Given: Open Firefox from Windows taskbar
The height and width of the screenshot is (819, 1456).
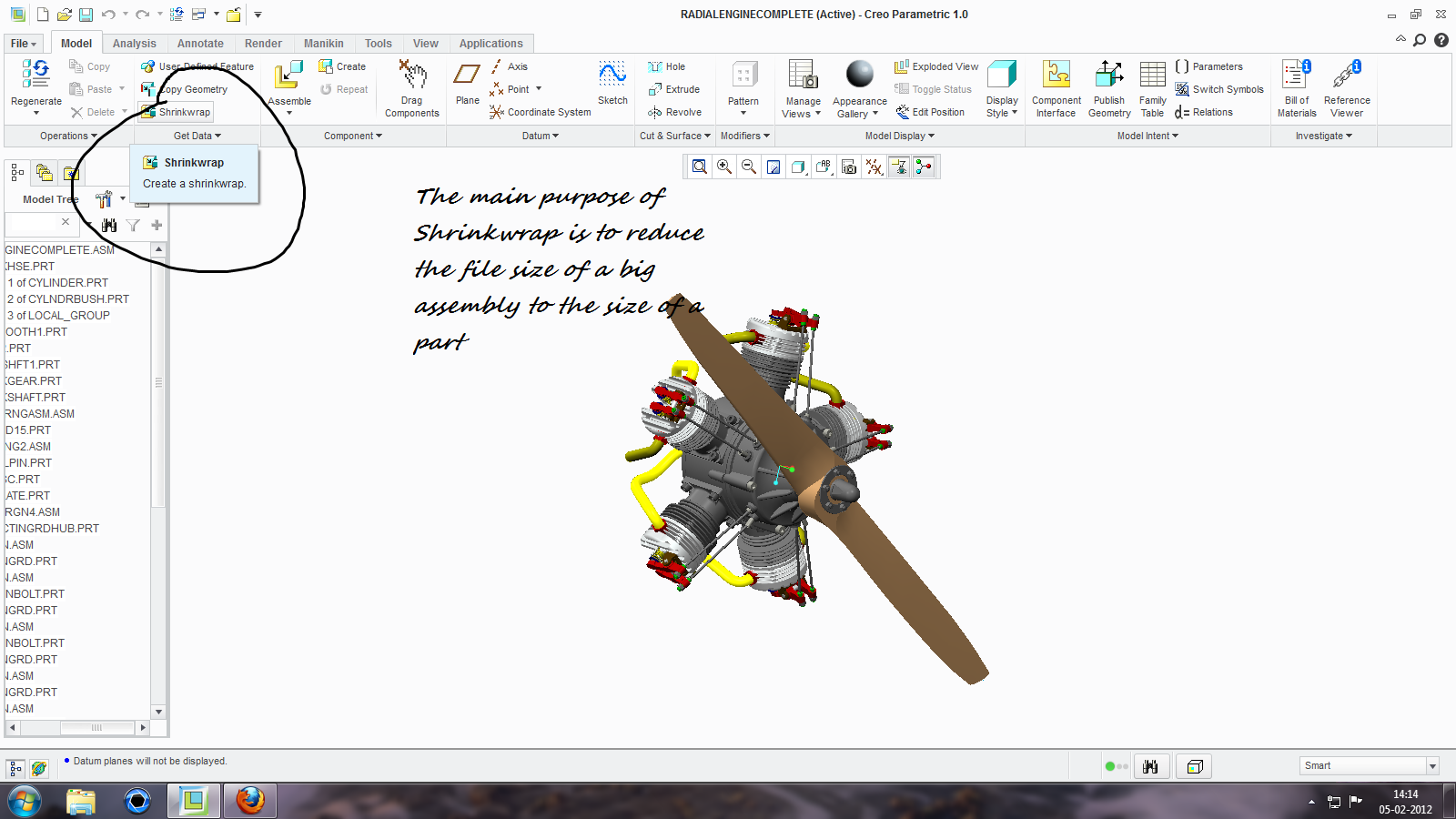Looking at the screenshot, I should pos(250,801).
